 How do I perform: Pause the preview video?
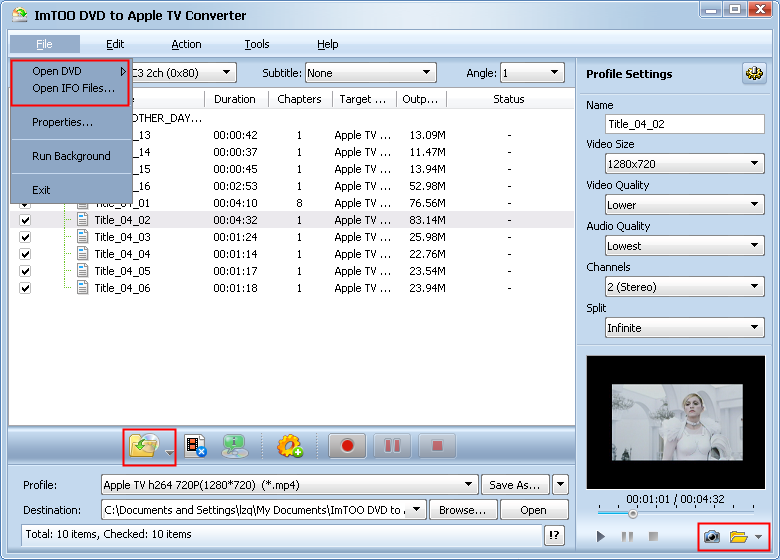click(x=627, y=537)
